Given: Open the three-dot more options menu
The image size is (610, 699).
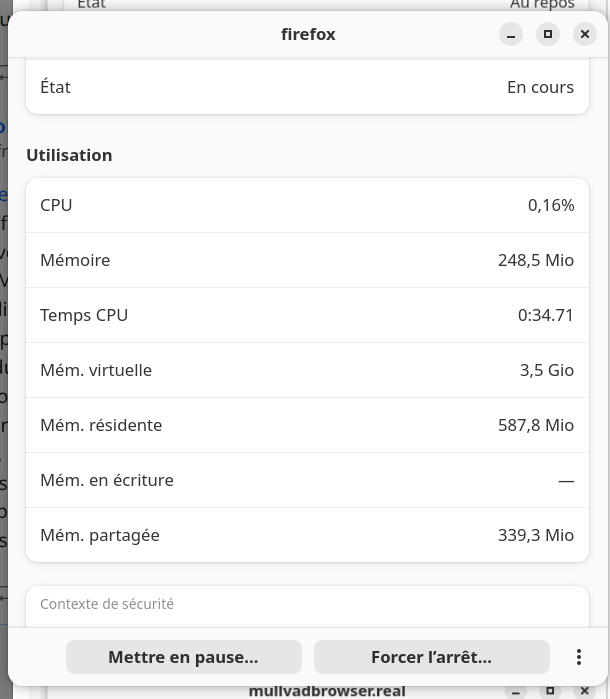Looking at the screenshot, I should 578,657.
